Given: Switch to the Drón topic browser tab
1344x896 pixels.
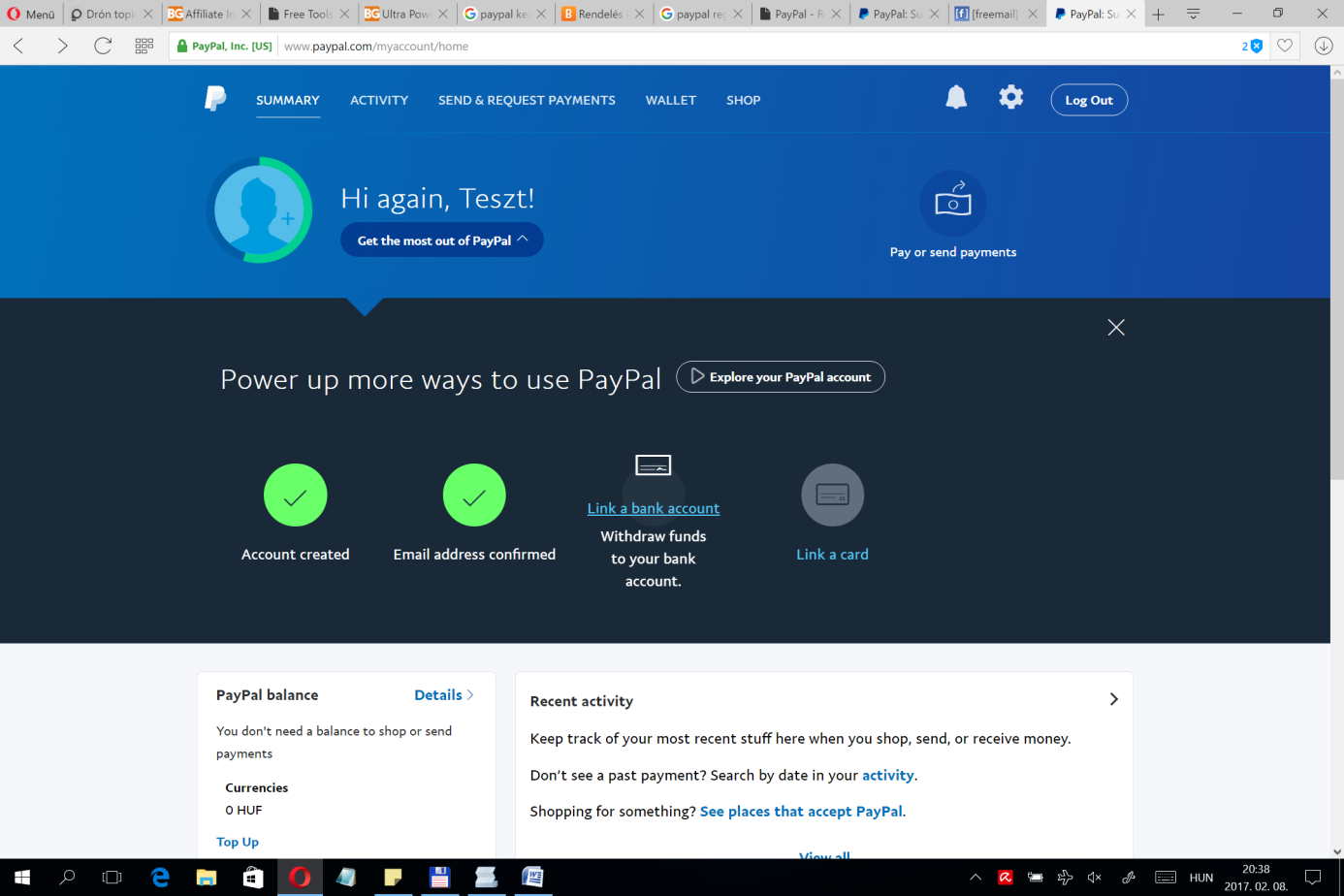Looking at the screenshot, I should (110, 14).
